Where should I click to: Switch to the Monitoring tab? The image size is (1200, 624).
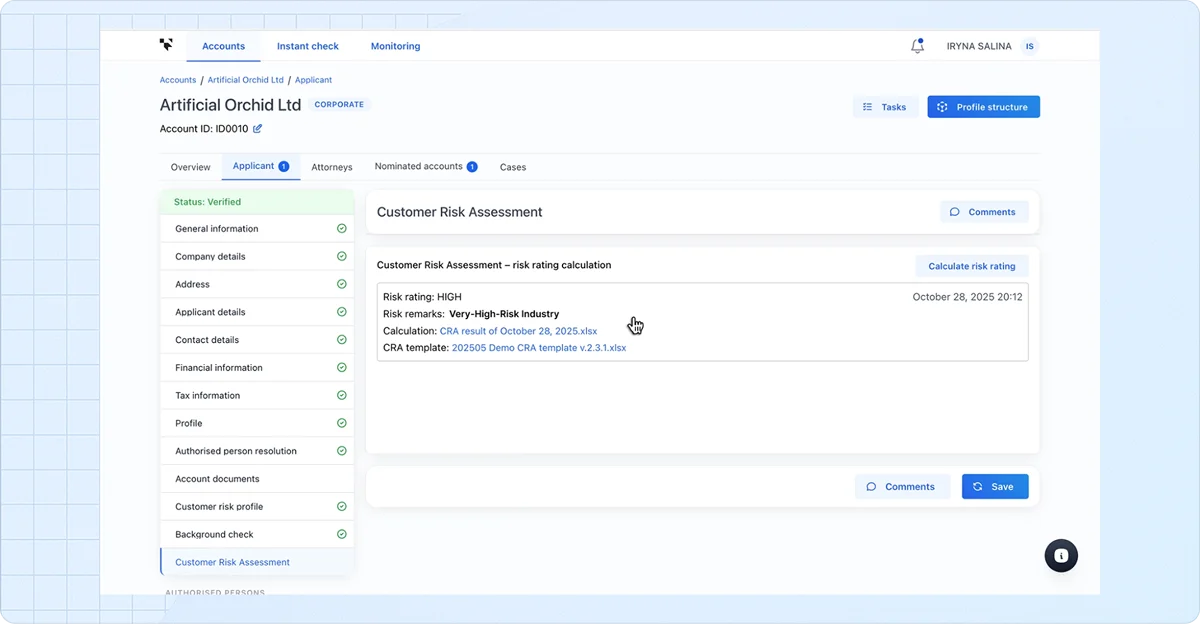coord(395,46)
